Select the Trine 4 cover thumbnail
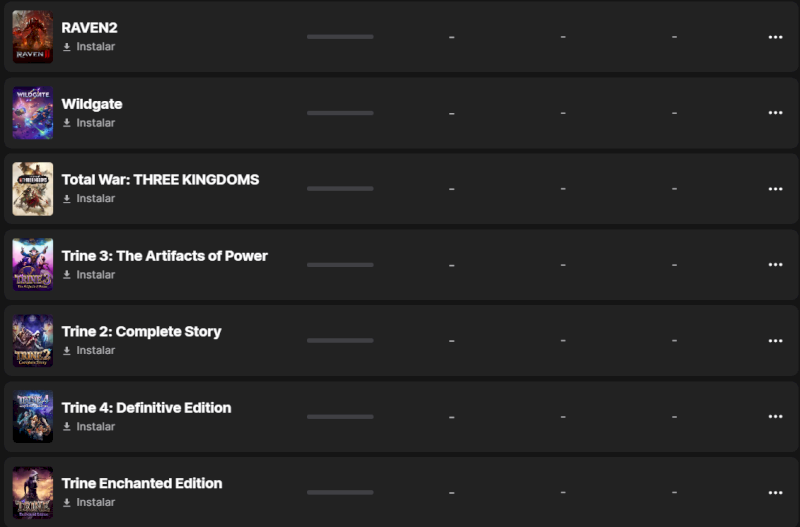 coord(32,417)
